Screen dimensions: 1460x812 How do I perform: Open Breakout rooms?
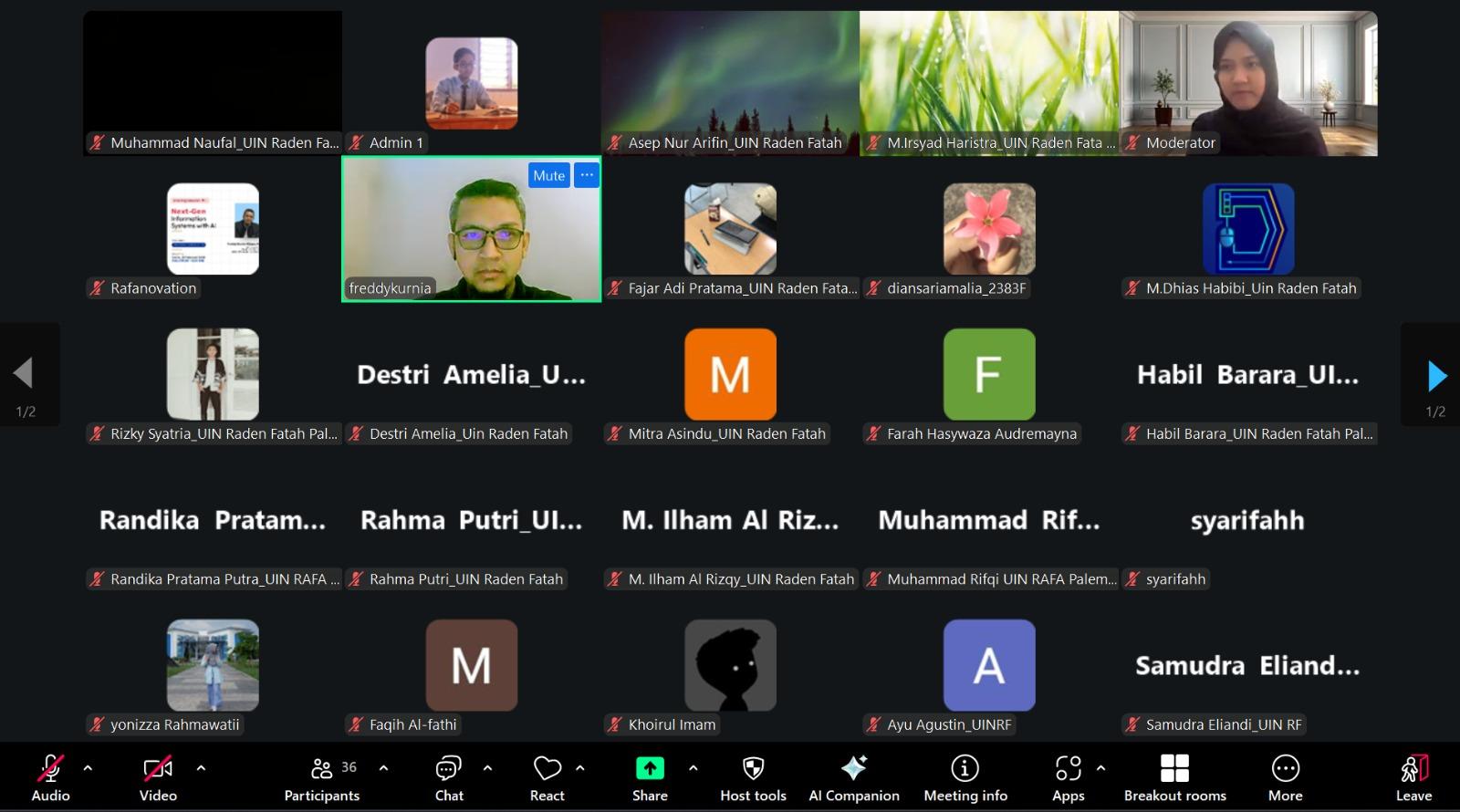(x=1174, y=777)
